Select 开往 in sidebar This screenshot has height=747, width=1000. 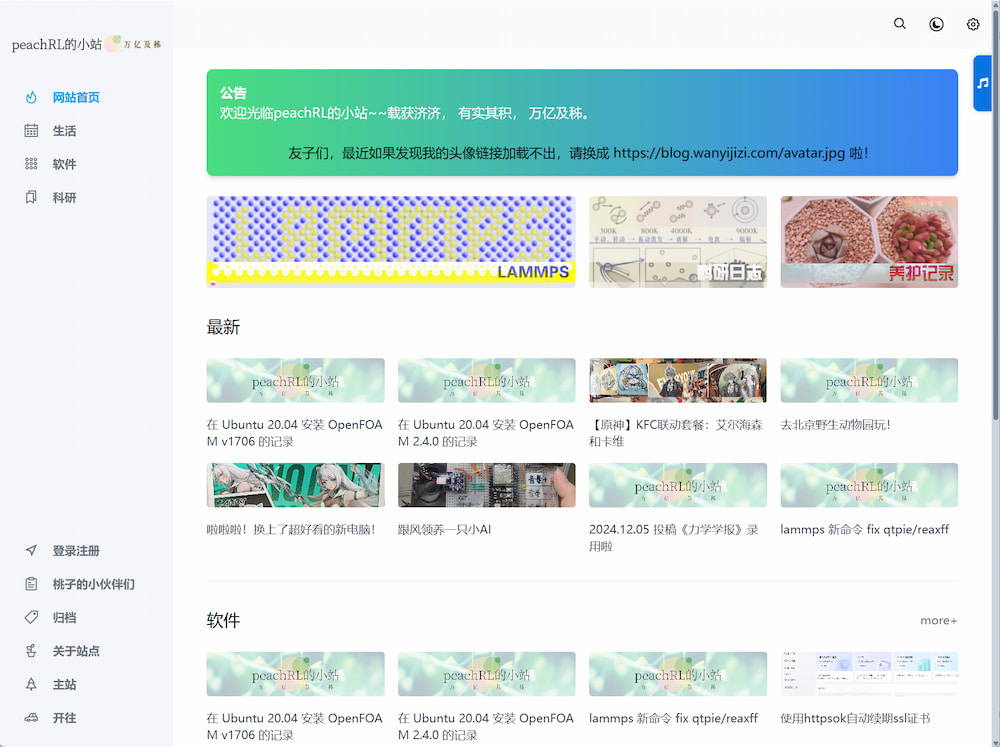coord(64,718)
